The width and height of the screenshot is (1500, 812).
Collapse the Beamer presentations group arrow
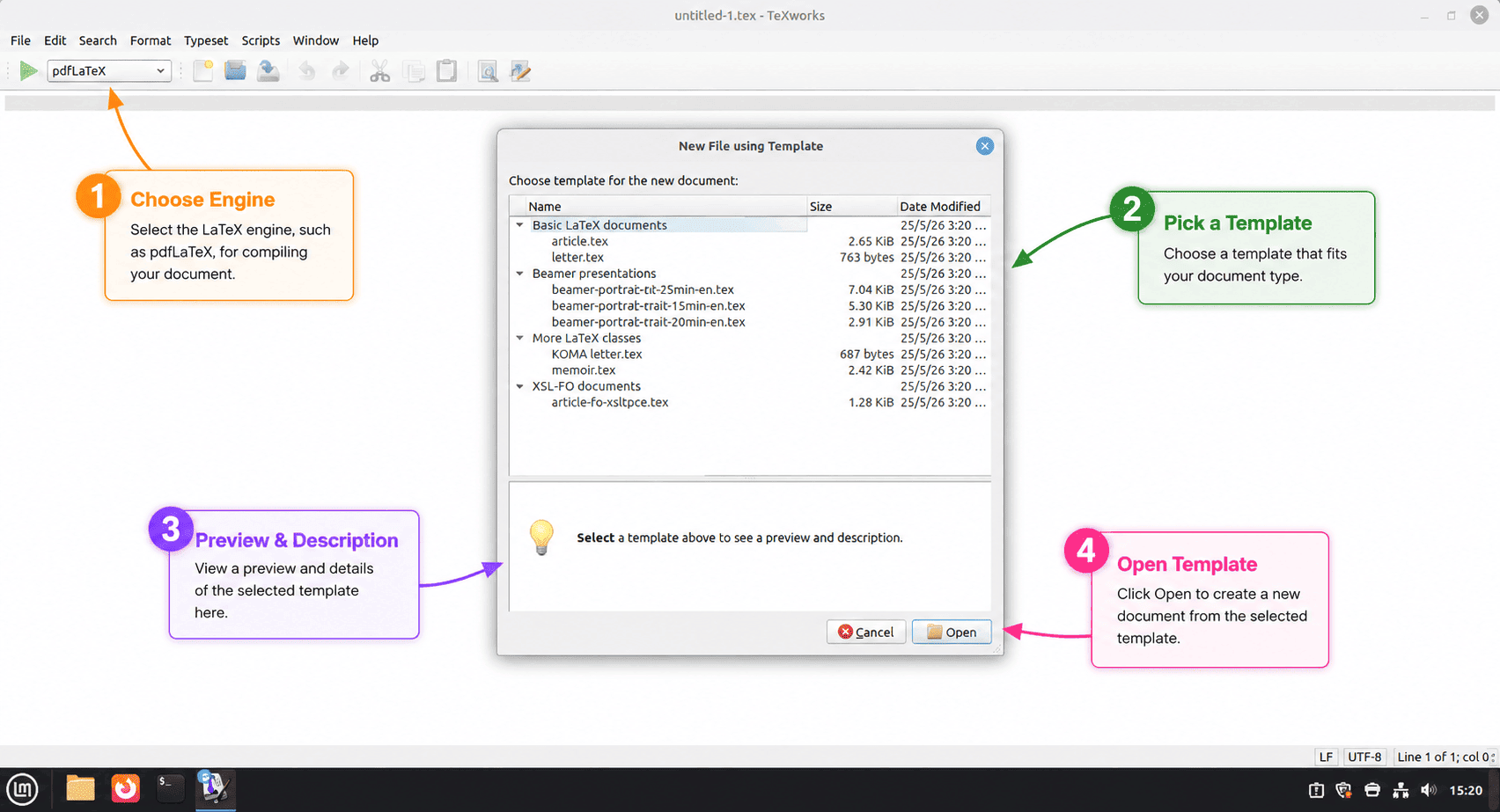coord(519,274)
